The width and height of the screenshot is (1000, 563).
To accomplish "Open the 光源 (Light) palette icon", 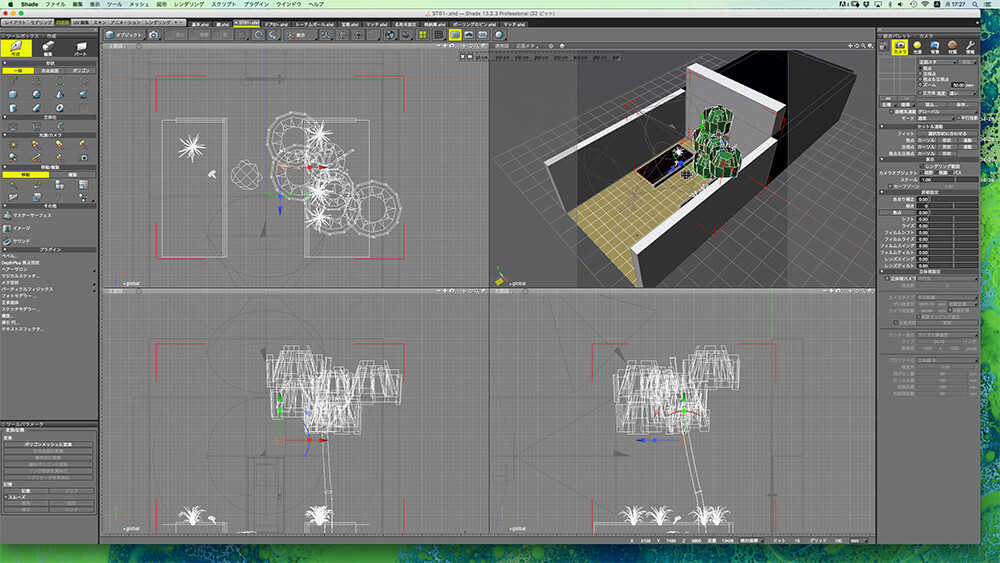I will (x=917, y=46).
